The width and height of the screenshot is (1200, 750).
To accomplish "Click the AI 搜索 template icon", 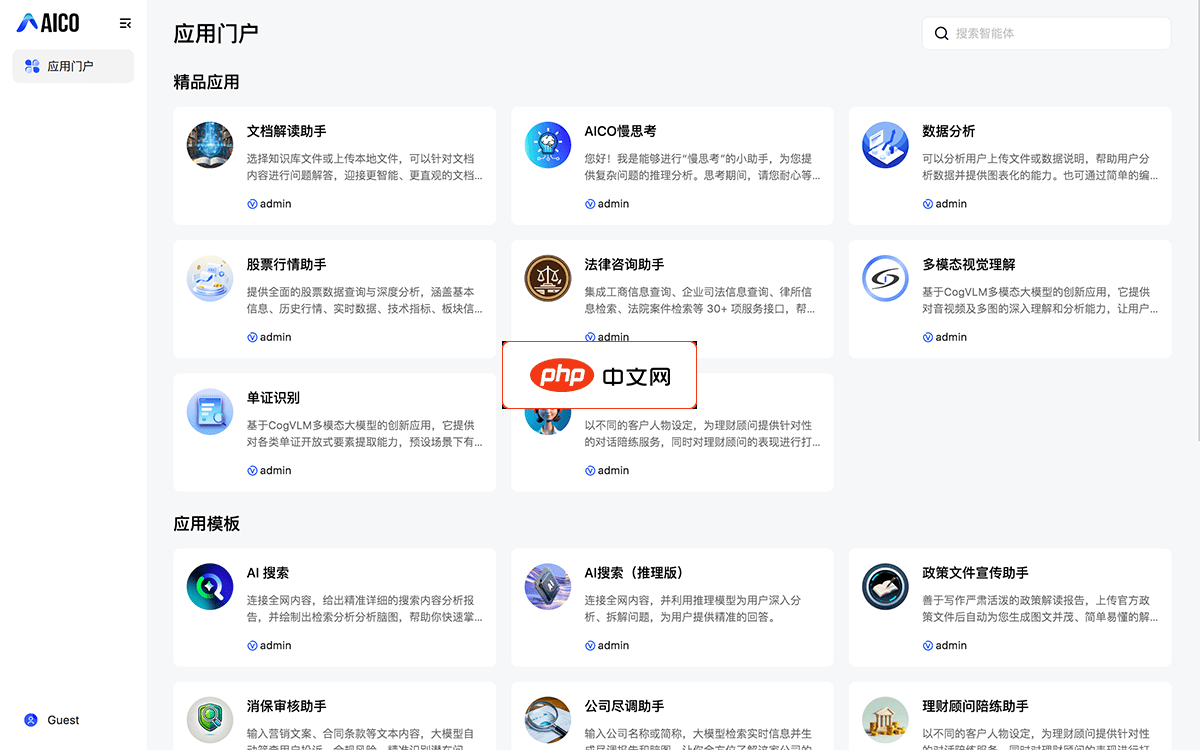I will pyautogui.click(x=210, y=586).
